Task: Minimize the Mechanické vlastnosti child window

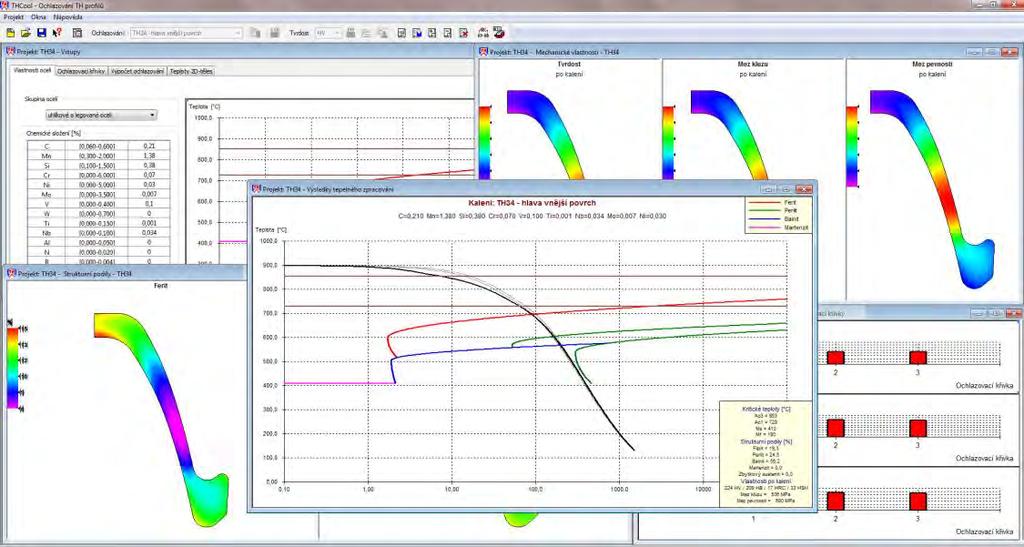Action: click(x=975, y=52)
